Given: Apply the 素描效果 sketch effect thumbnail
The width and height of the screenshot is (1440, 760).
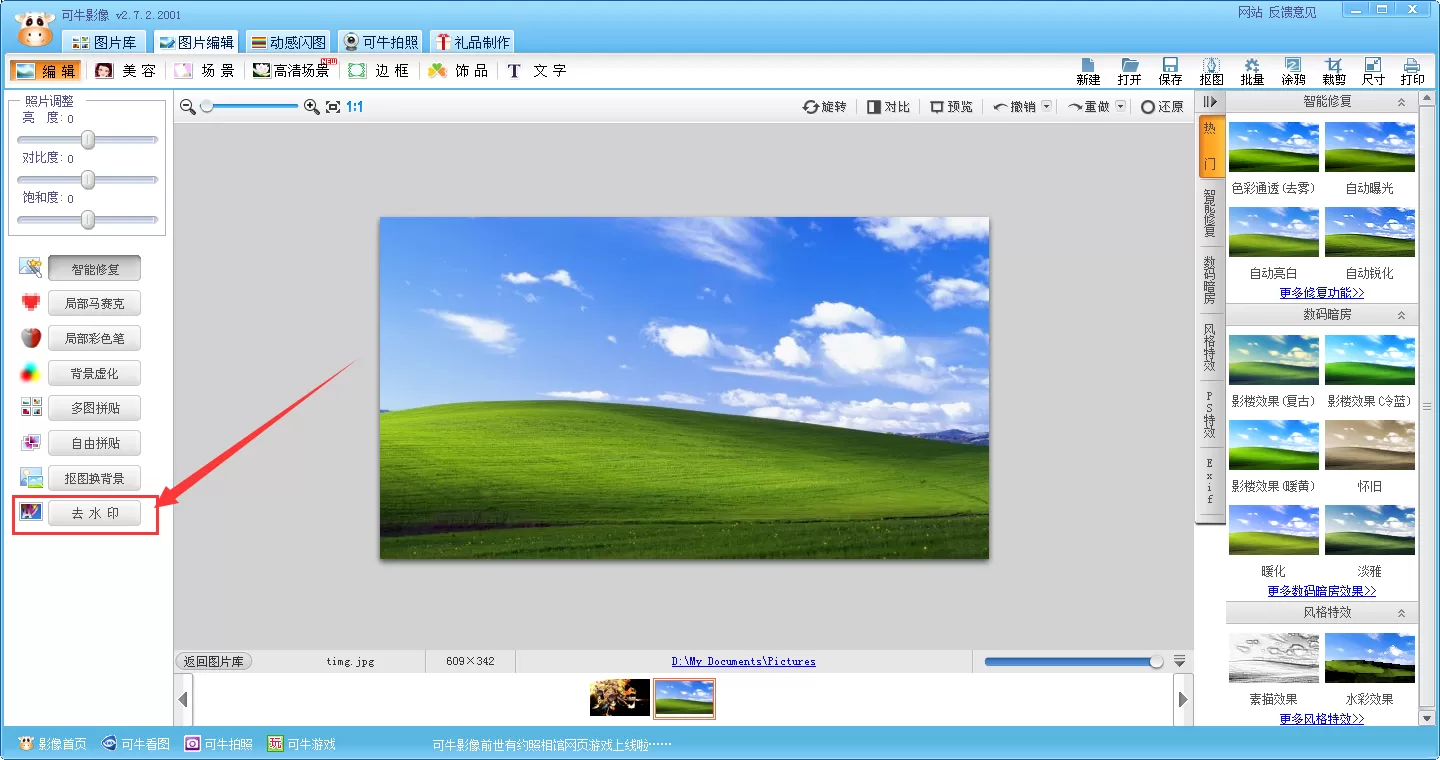Looking at the screenshot, I should [x=1273, y=658].
